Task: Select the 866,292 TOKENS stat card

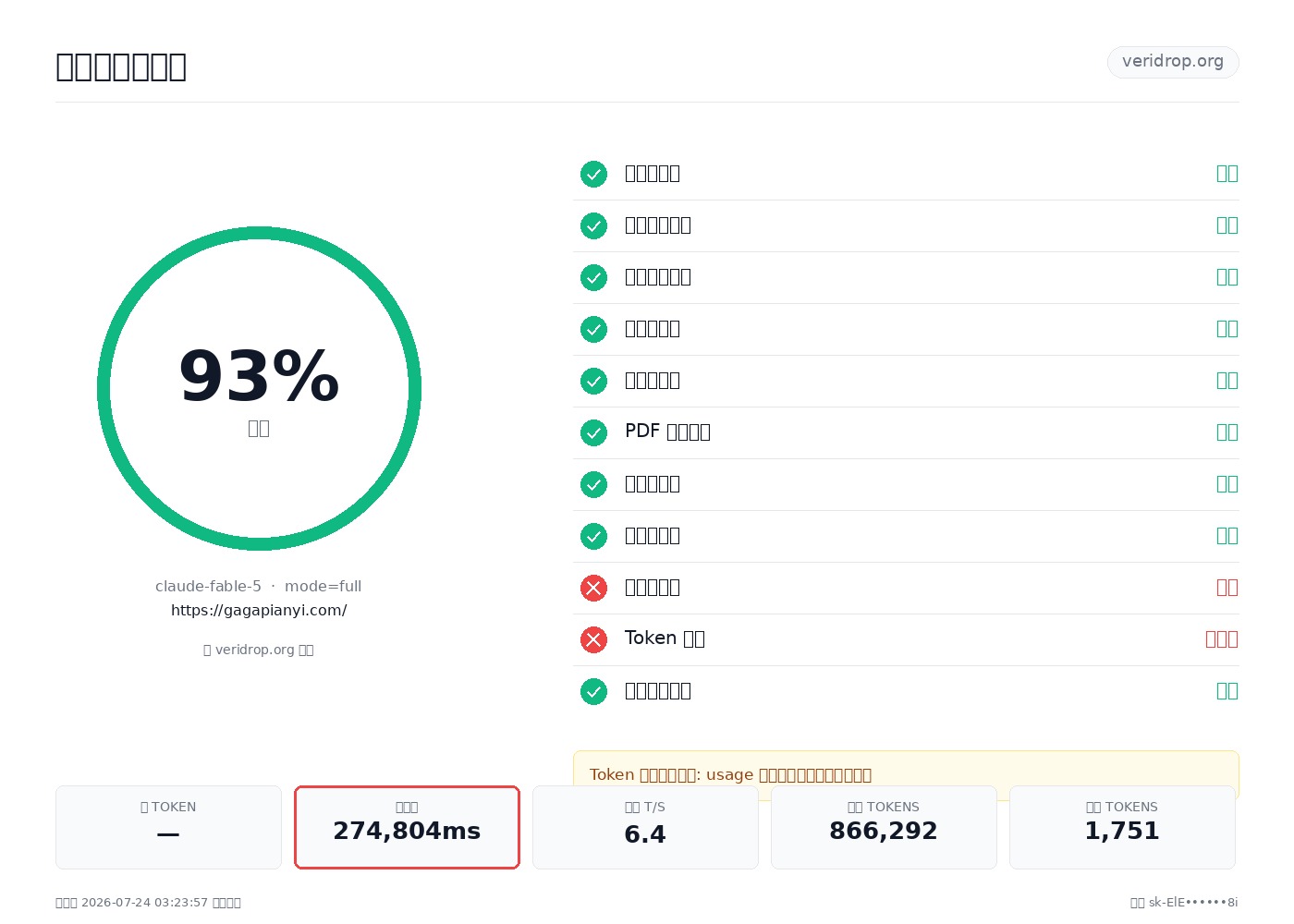Action: (x=884, y=827)
